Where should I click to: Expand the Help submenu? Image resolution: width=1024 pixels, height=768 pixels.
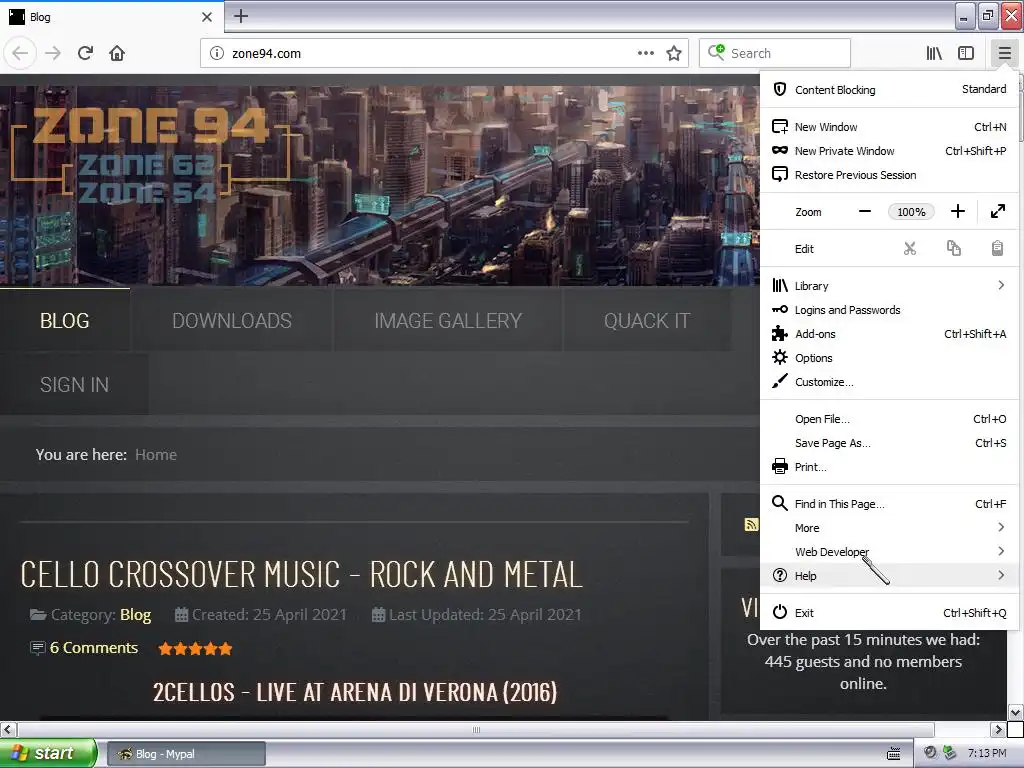coord(889,575)
